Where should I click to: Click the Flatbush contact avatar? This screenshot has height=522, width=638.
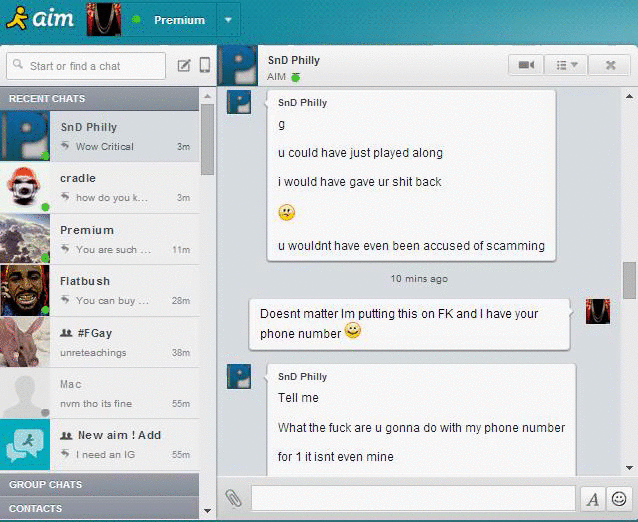coord(25,290)
